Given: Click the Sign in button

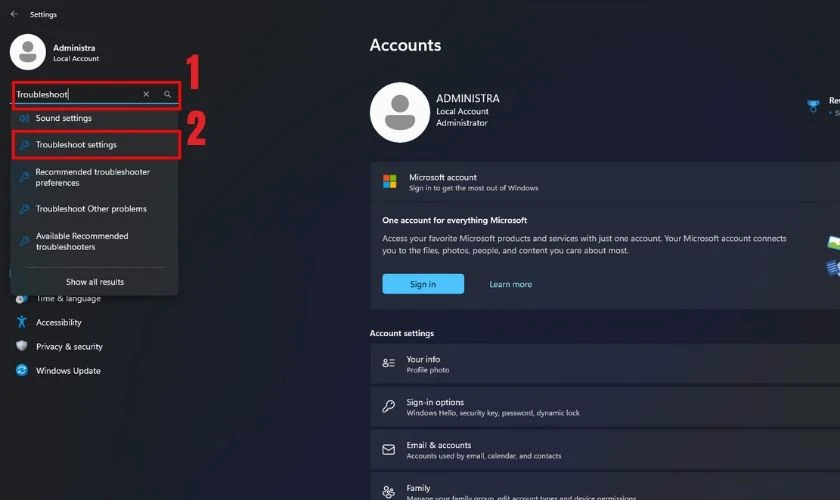Looking at the screenshot, I should tap(423, 284).
